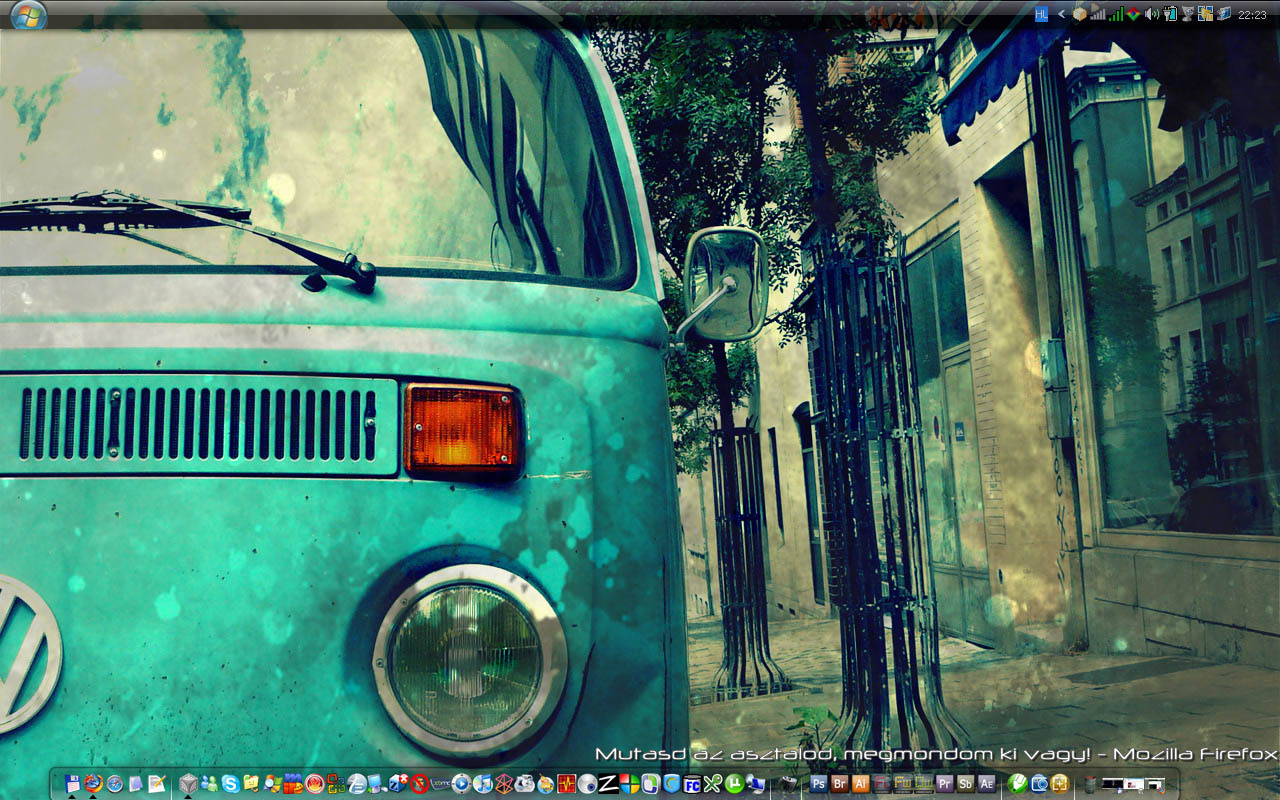Open uTorrent green icon in dock
The width and height of the screenshot is (1280, 800).
[734, 783]
